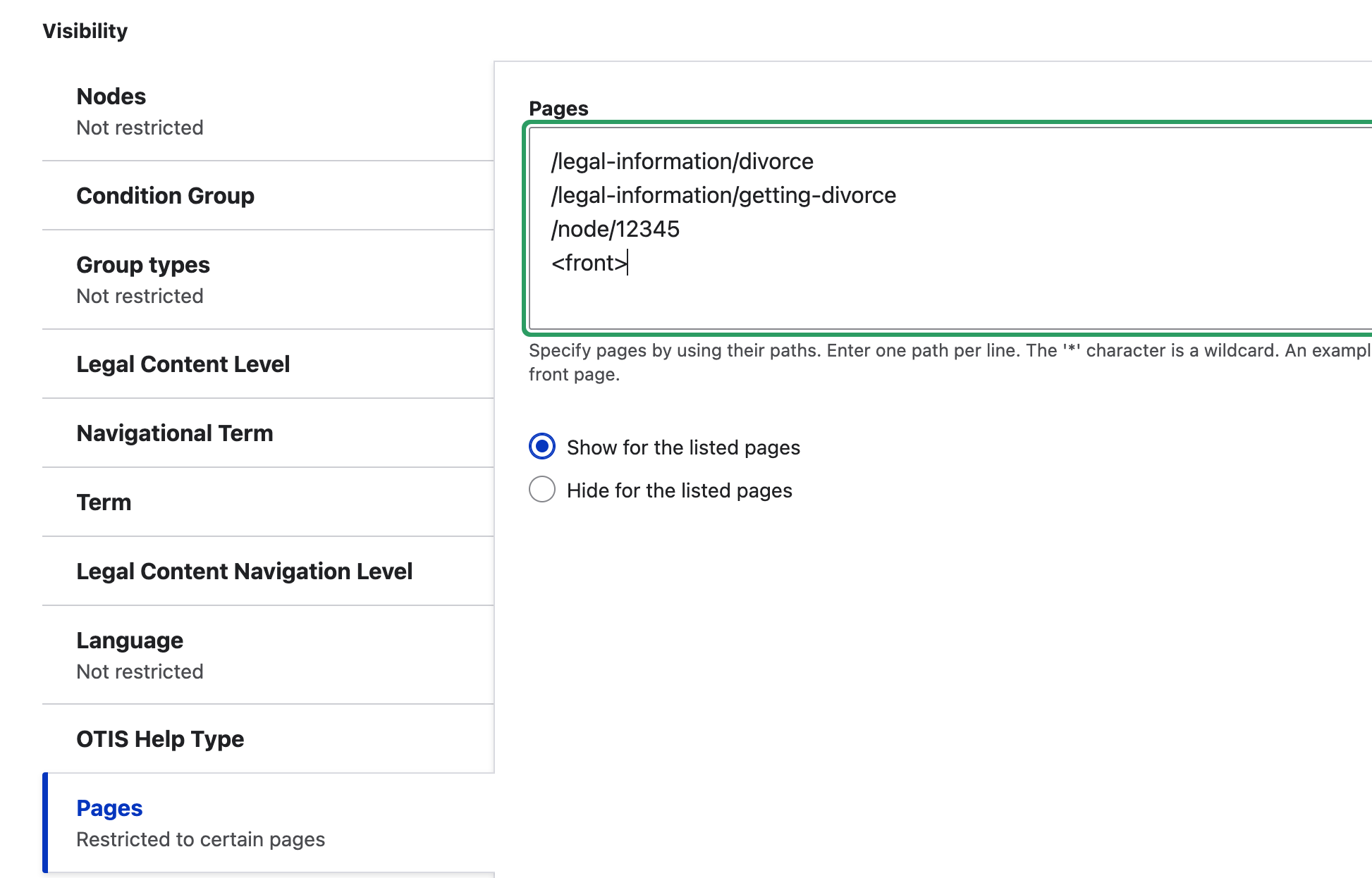This screenshot has width=1372, height=878.
Task: Open Legal Content Navigation Level tab
Action: 268,571
